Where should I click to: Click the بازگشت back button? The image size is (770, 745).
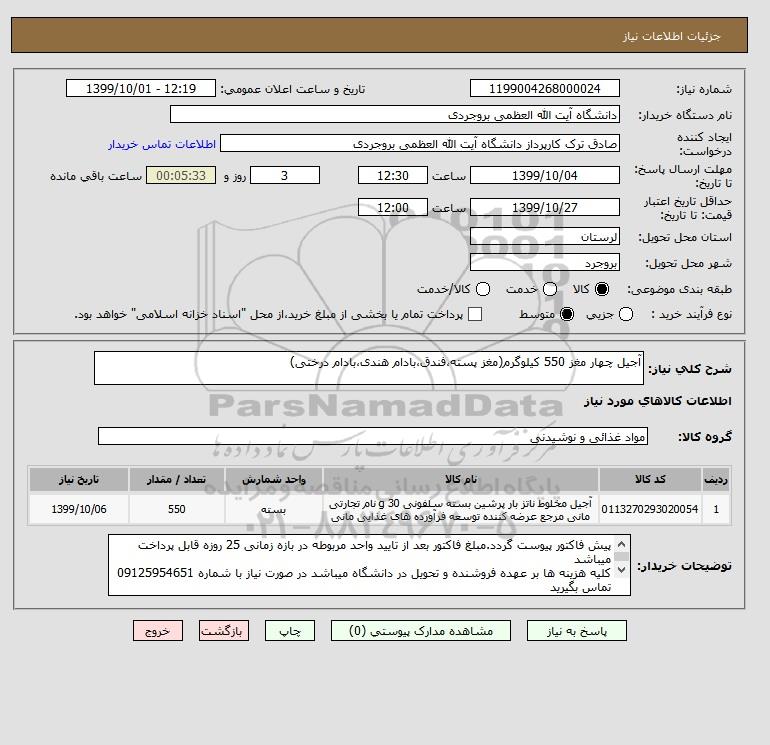pyautogui.click(x=224, y=631)
